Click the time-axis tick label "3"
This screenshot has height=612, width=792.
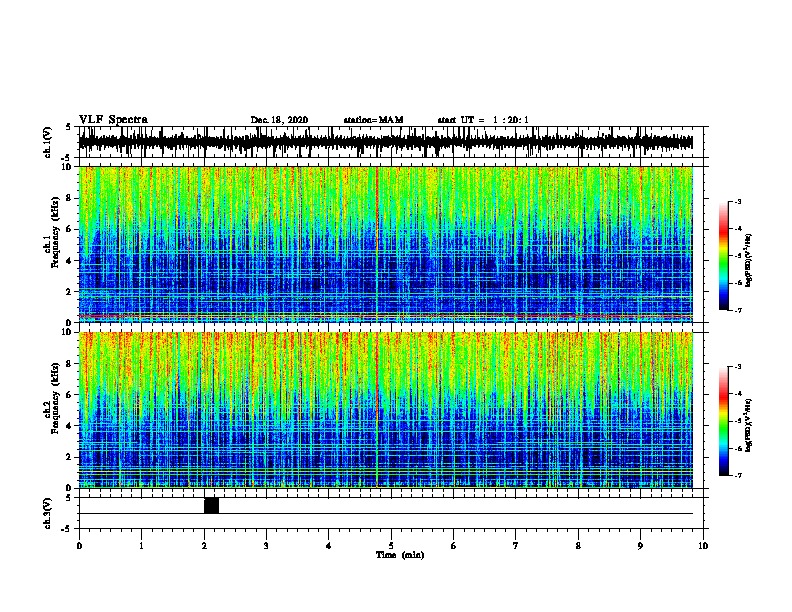coord(266,545)
